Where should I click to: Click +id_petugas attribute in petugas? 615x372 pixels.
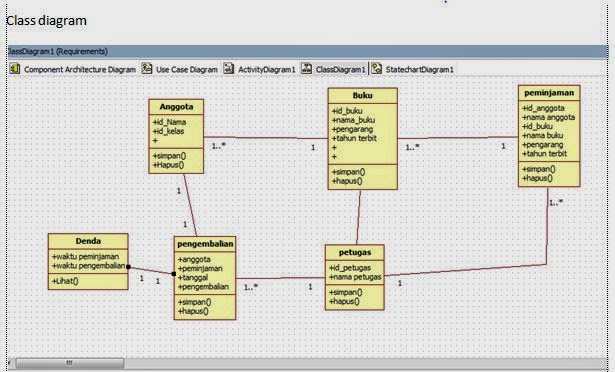coord(349,268)
